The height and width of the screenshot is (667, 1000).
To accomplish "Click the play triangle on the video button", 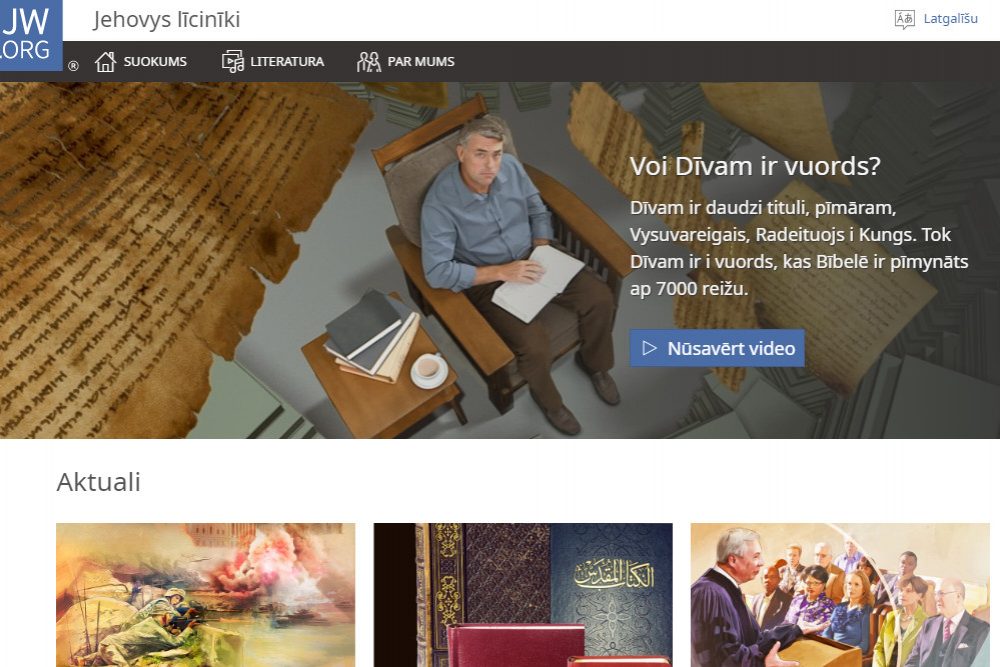I will tap(649, 348).
